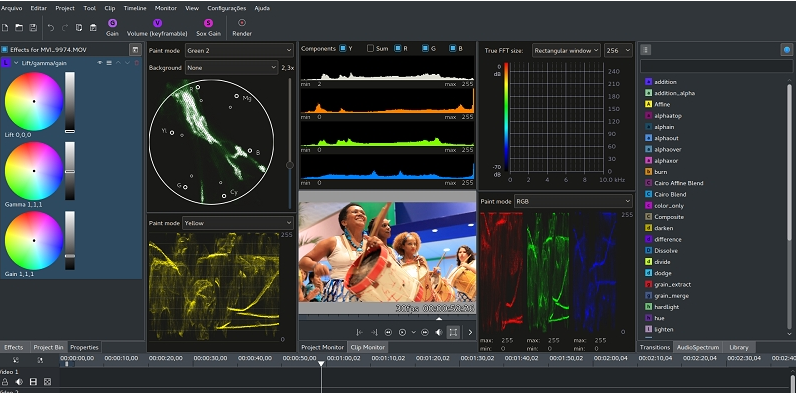Screen dimensions: 796x393
Task: Click the undo arrow icon
Action: coord(51,27)
